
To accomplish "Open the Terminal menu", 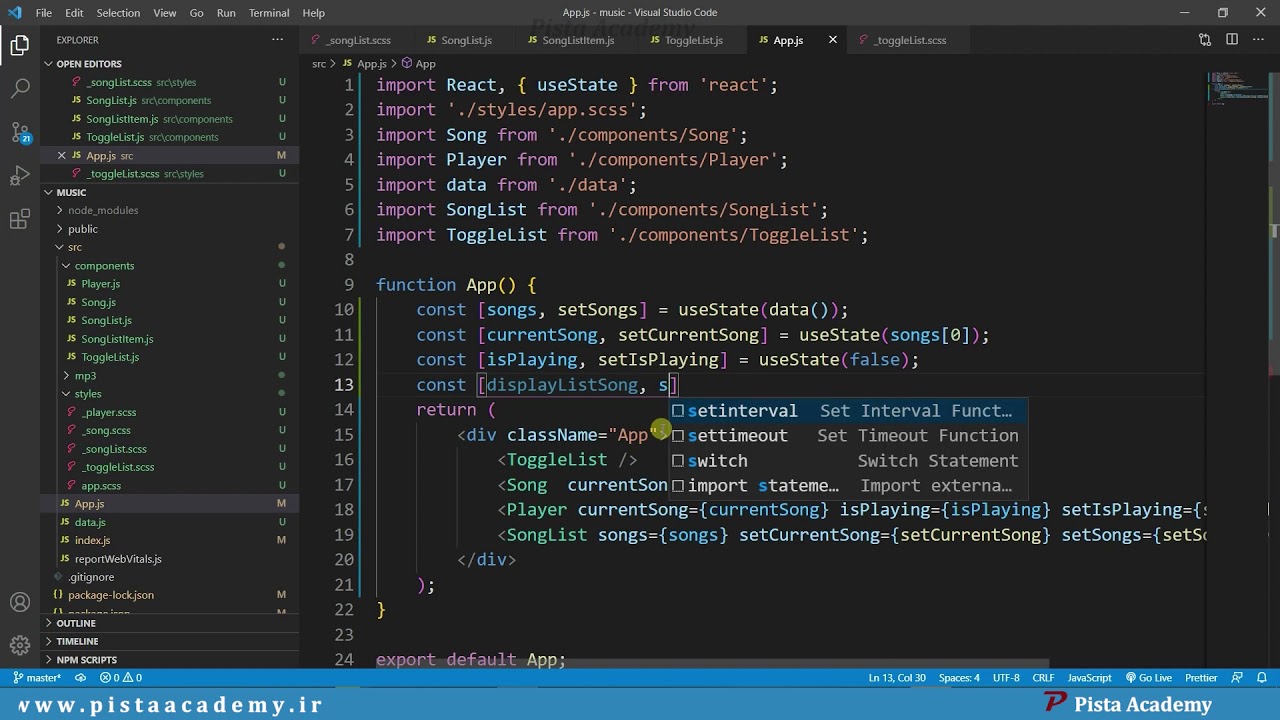I will coord(269,13).
